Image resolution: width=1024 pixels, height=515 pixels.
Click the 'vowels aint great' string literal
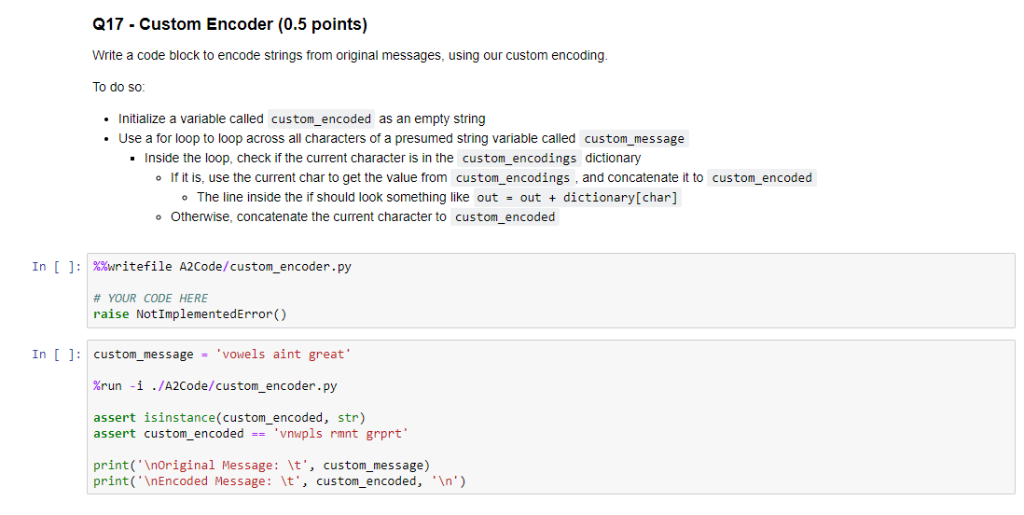(283, 354)
